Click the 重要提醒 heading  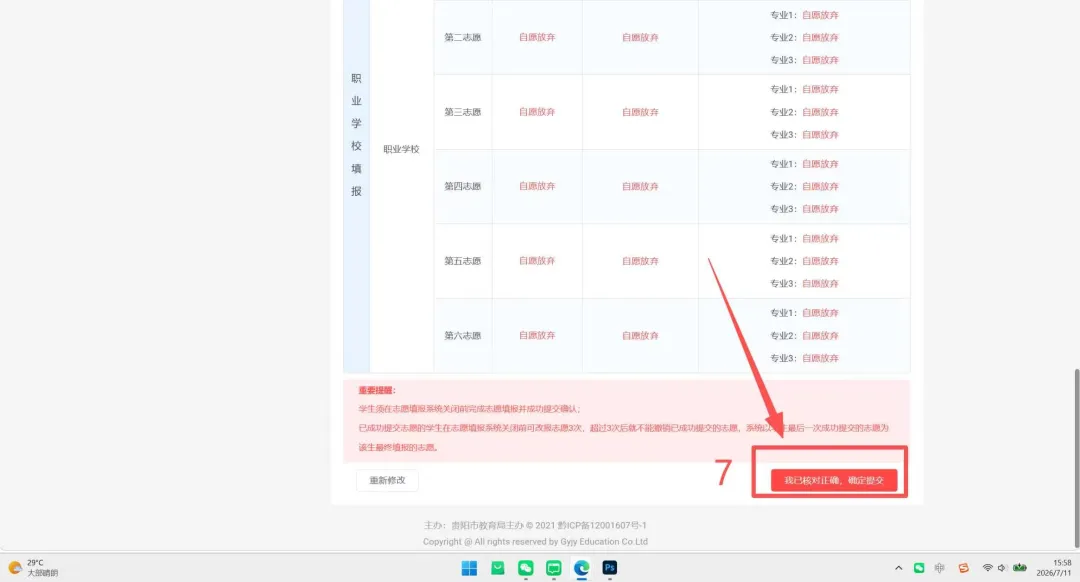pos(377,390)
